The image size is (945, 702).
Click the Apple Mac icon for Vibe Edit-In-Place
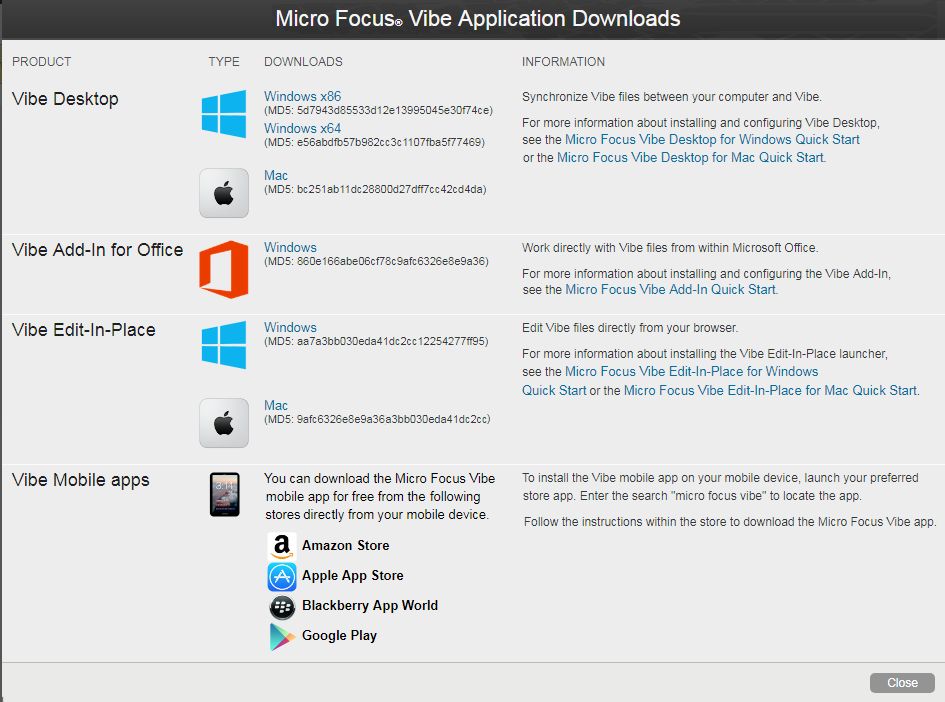[224, 423]
